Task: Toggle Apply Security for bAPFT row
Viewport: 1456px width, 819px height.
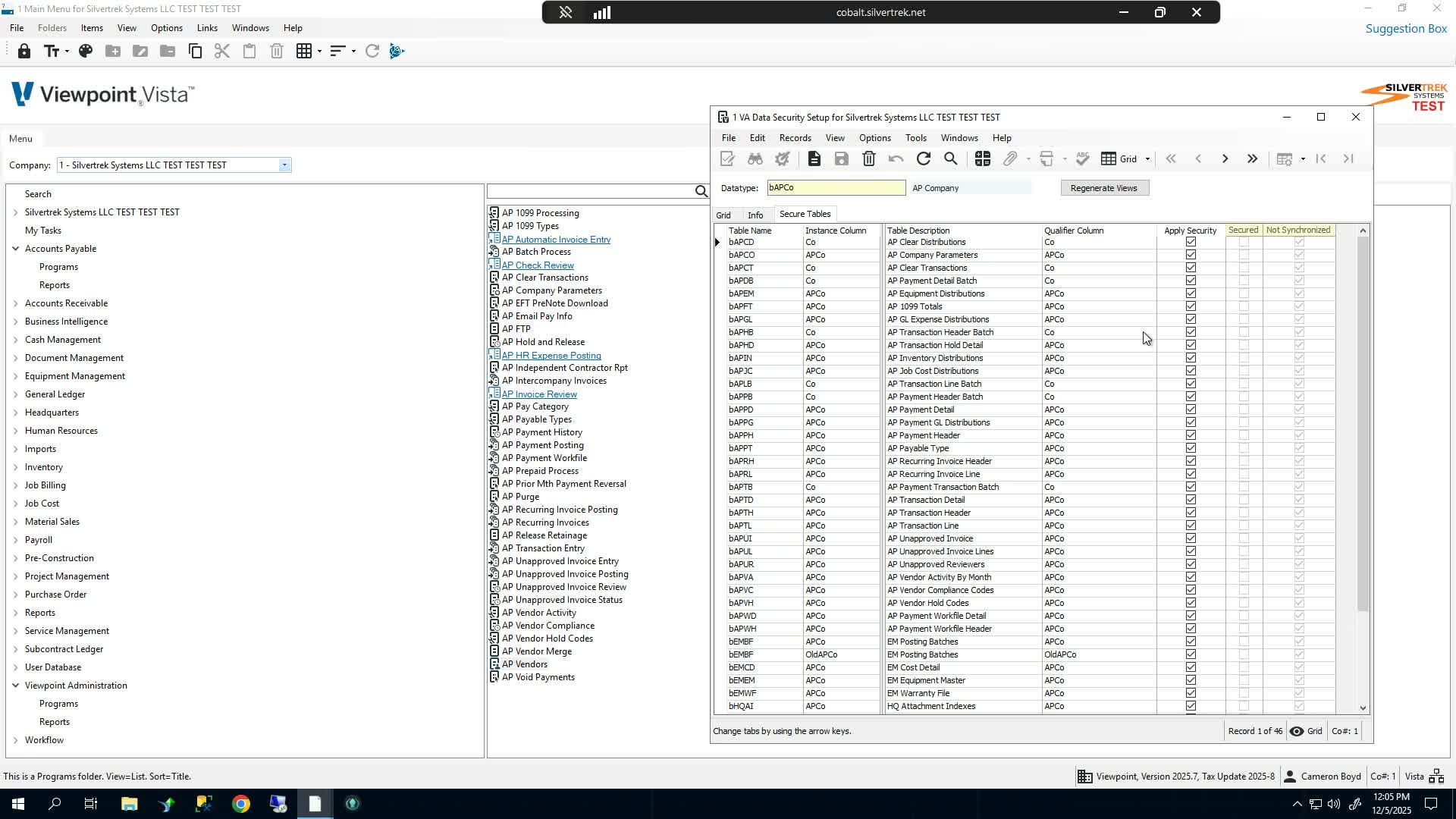Action: coord(1191,307)
